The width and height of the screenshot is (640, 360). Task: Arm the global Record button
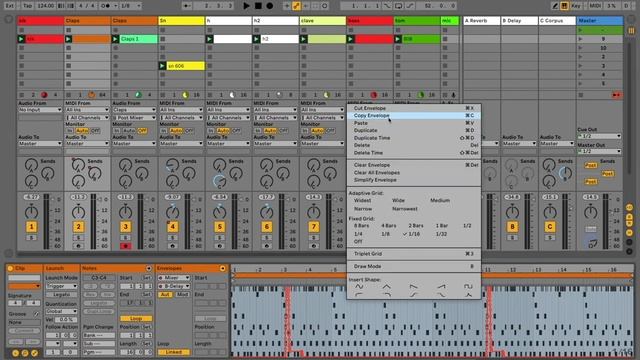270,6
